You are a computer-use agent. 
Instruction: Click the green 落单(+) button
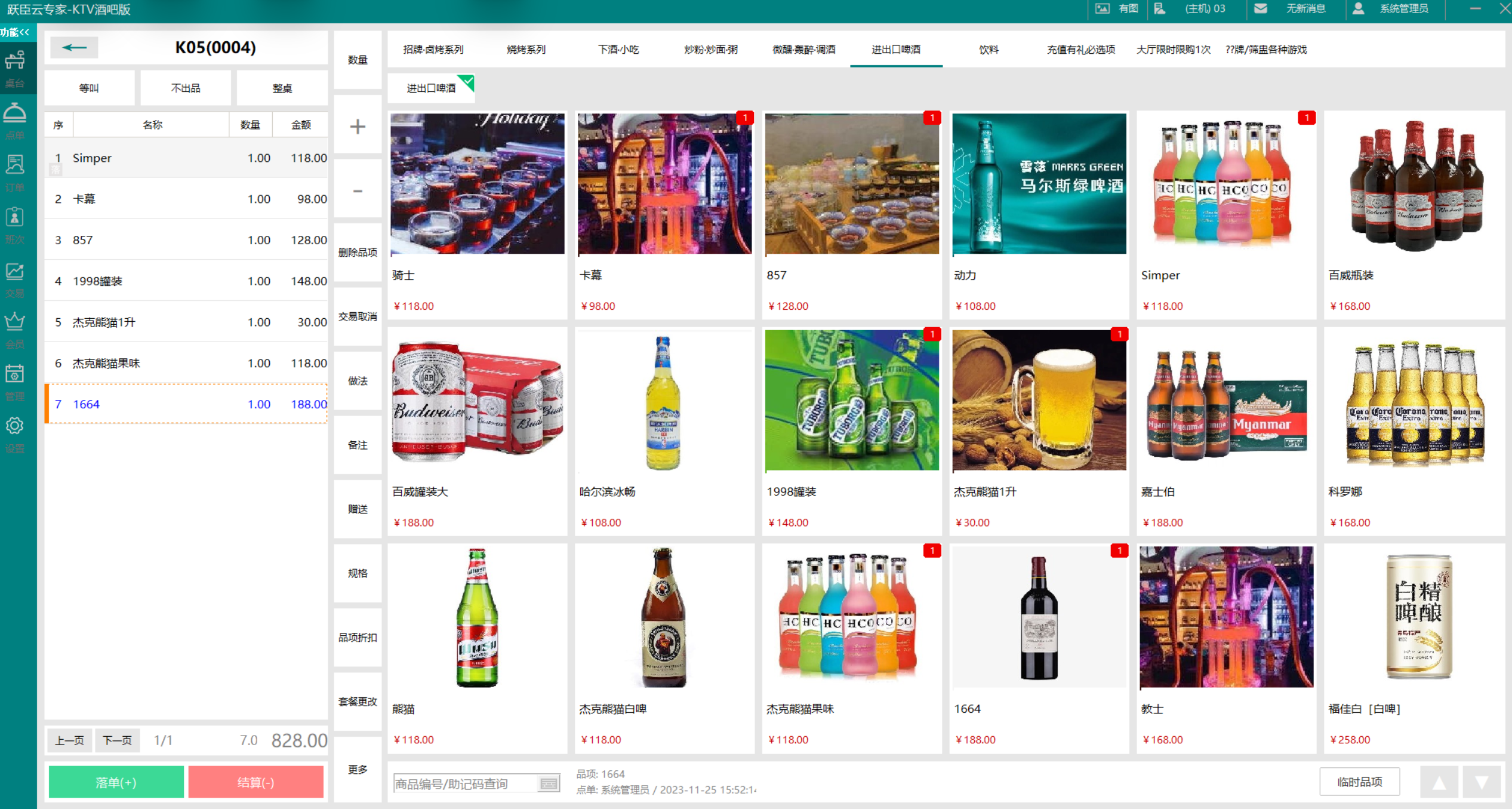pyautogui.click(x=116, y=782)
